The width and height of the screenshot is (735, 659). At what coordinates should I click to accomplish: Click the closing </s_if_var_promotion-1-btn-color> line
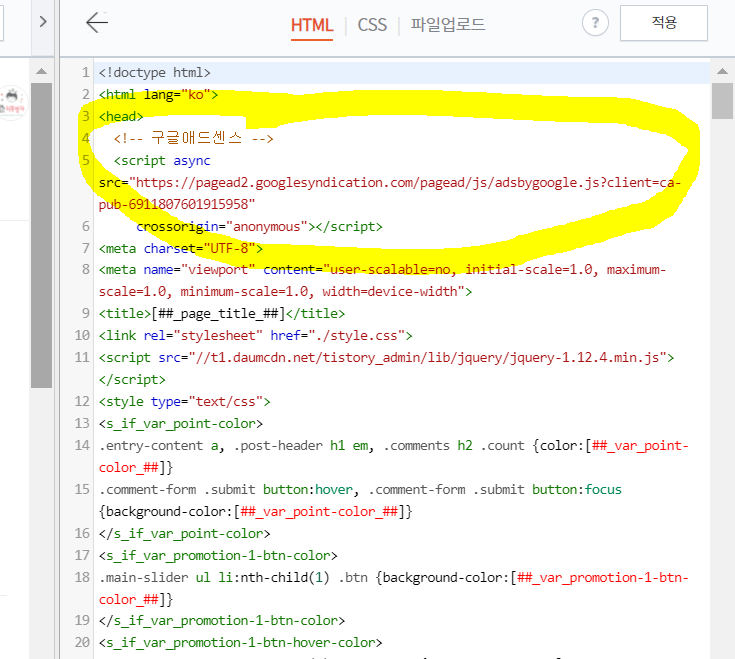click(x=222, y=621)
